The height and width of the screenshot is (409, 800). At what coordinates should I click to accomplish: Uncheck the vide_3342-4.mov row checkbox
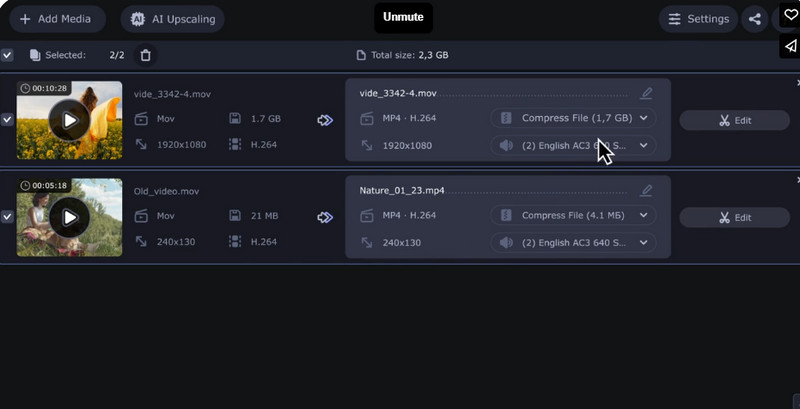pyautogui.click(x=7, y=120)
